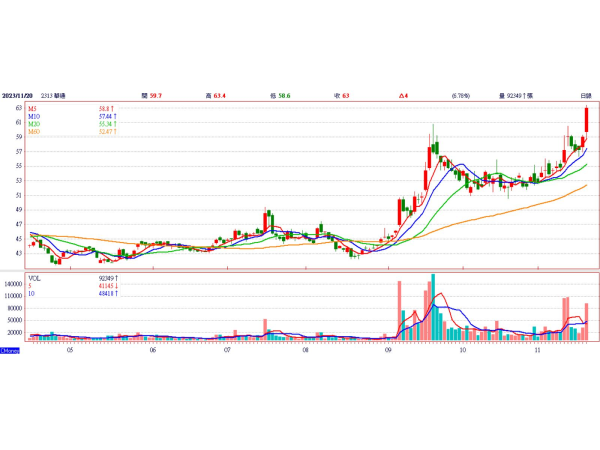600x450 pixels.
Task: Click the red up-triangle price change indicator
Action: coord(402,95)
